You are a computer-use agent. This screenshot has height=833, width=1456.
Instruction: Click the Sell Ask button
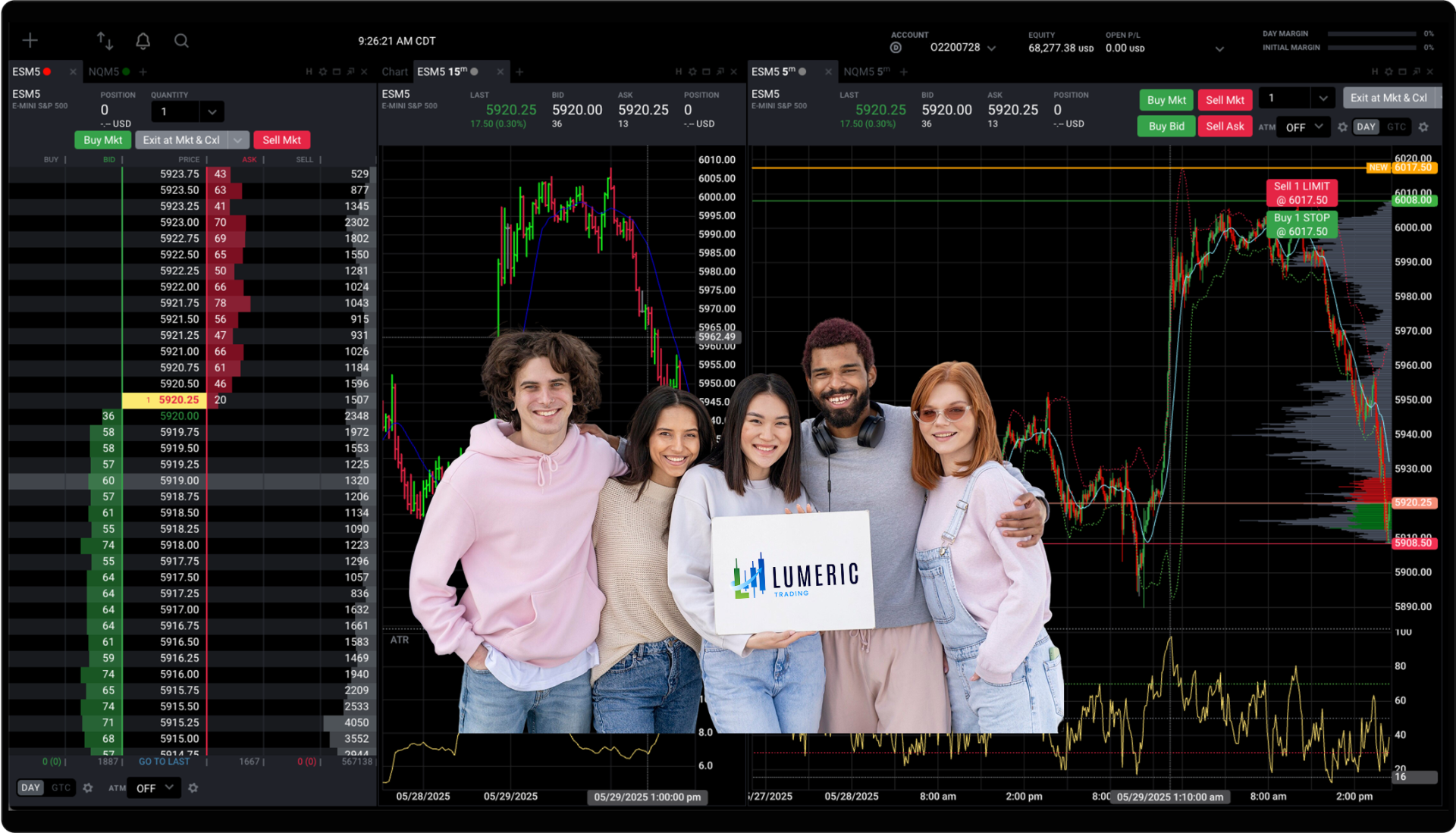pyautogui.click(x=1224, y=127)
